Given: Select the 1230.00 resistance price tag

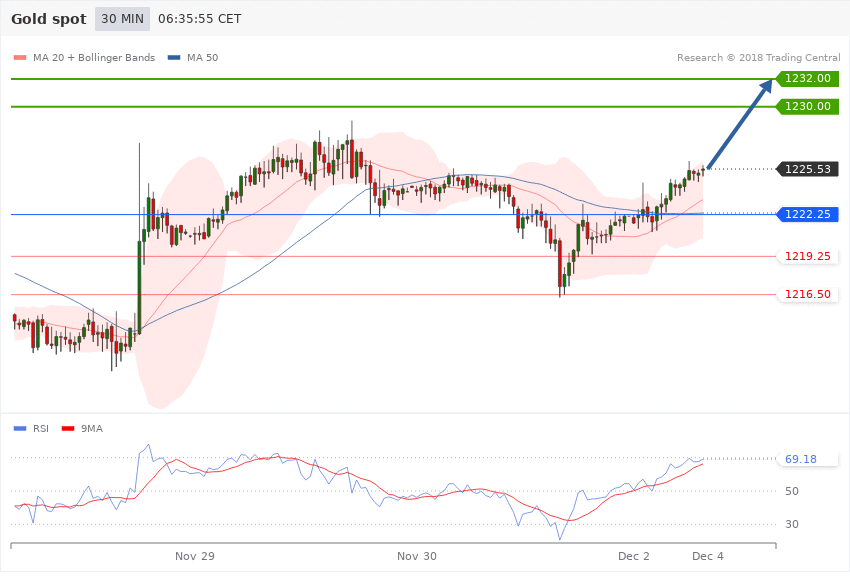Looking at the screenshot, I should (x=808, y=106).
